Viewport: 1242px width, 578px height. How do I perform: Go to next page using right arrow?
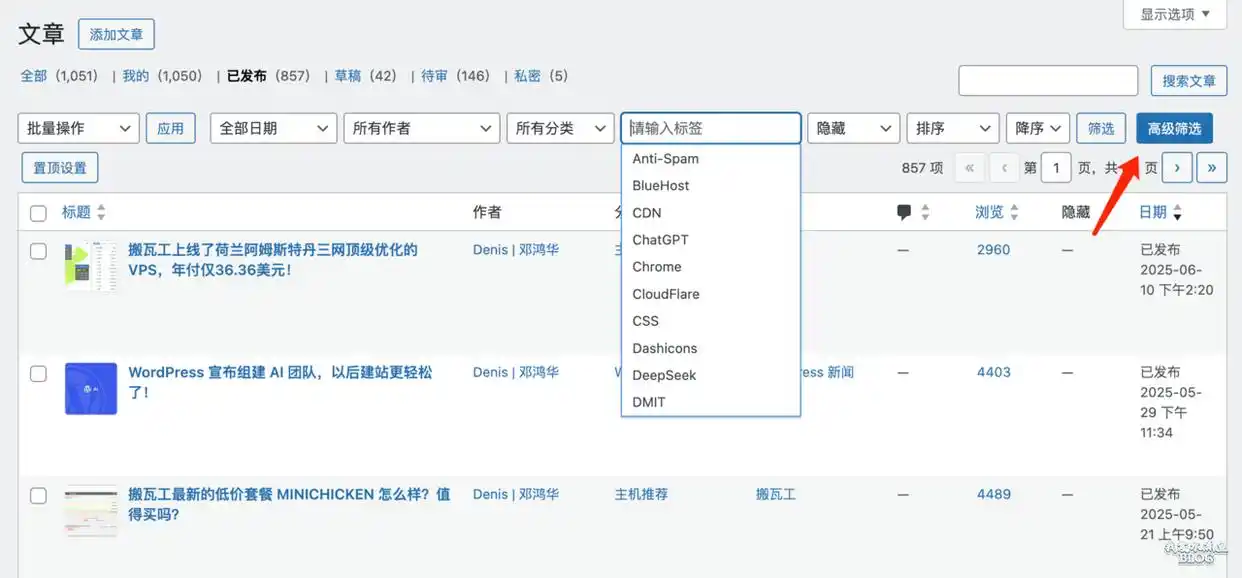1176,167
